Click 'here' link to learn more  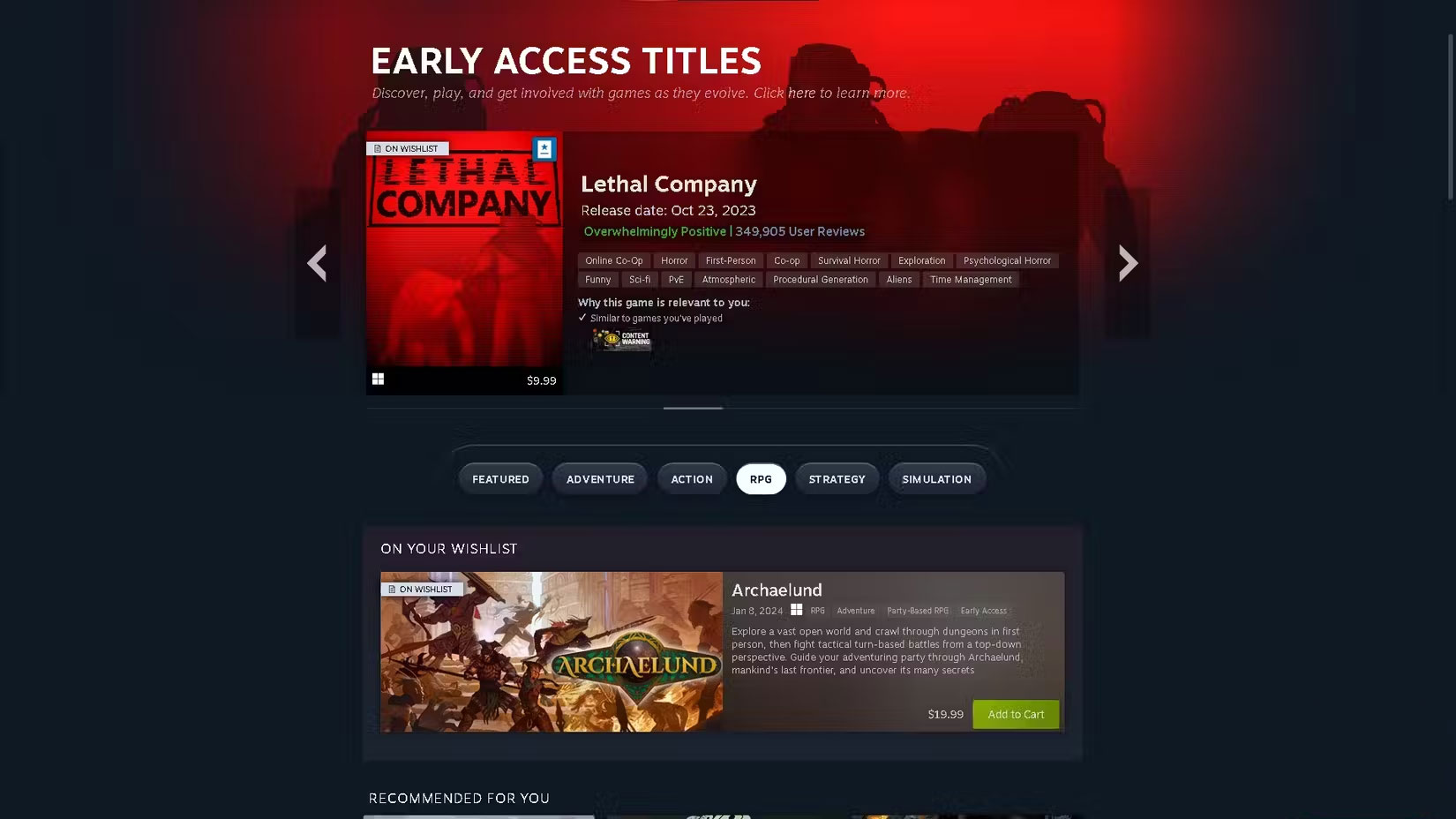coord(801,93)
